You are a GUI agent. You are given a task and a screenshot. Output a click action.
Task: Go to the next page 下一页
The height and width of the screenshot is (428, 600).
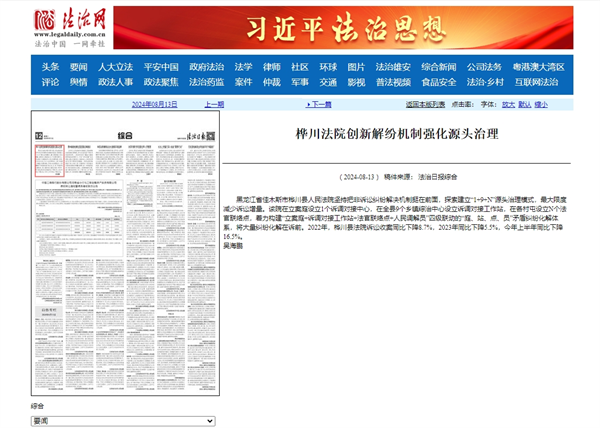tap(318, 104)
